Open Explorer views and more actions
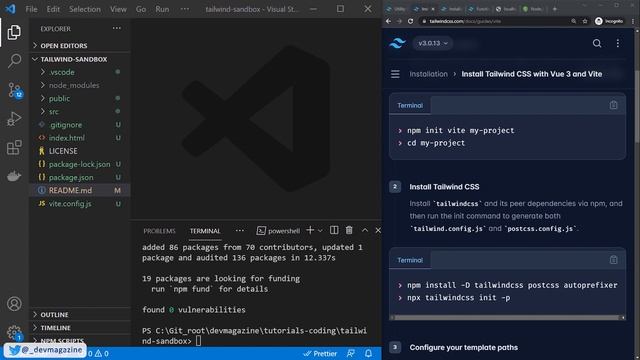The height and width of the screenshot is (360, 640). 117,29
